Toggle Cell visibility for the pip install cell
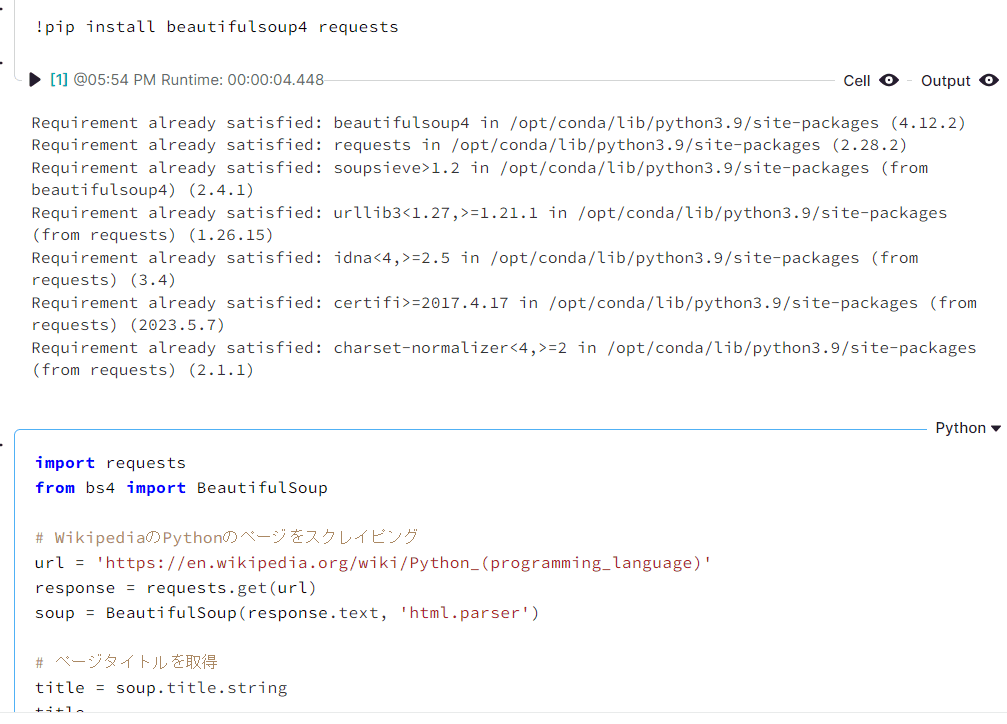 (x=888, y=80)
